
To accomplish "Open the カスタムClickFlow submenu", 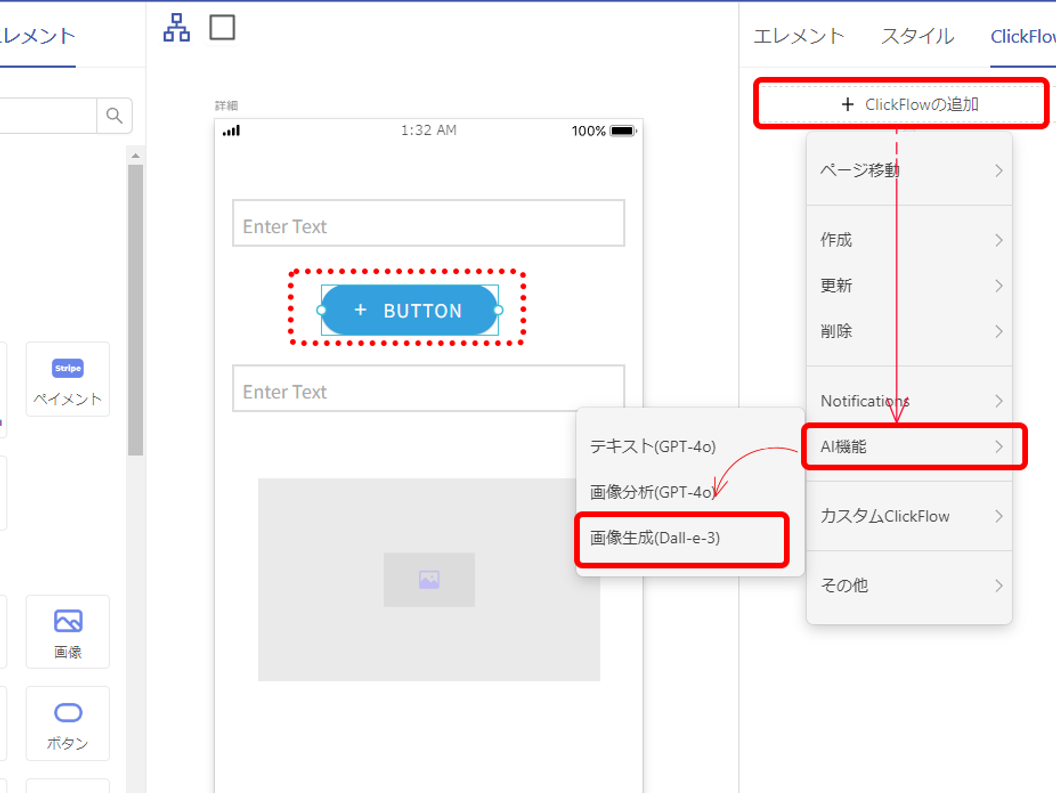I will 909,516.
